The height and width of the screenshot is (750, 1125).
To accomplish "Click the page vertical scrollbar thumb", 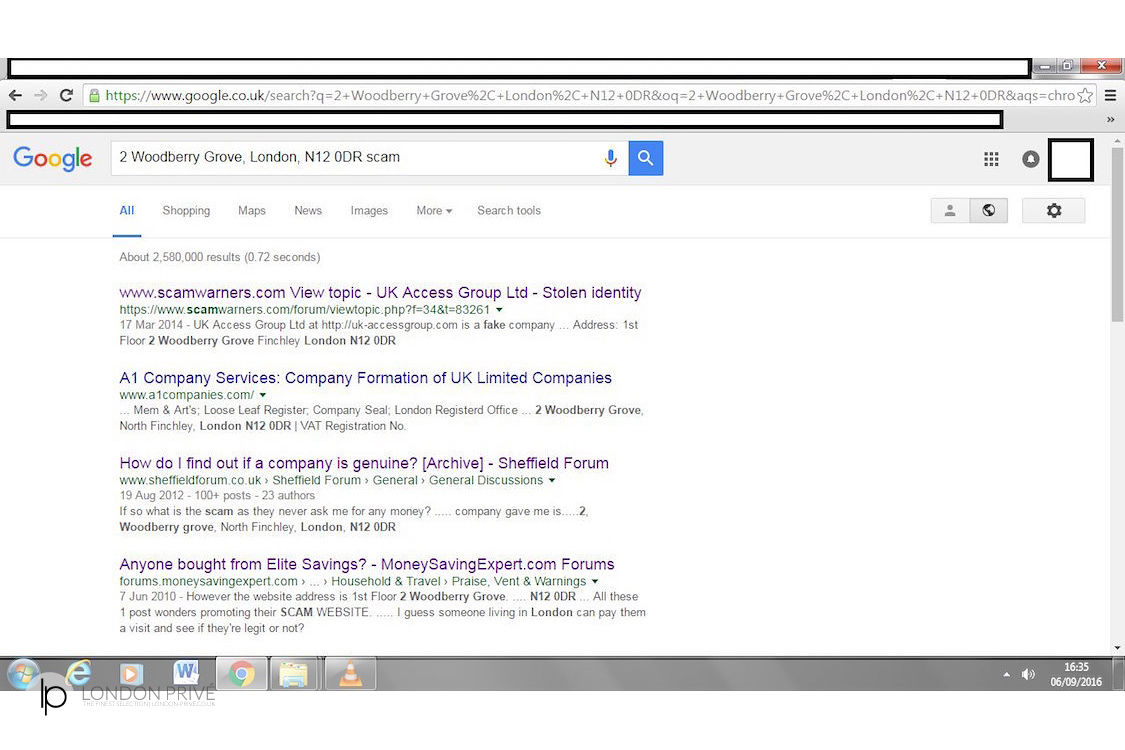I will pos(1117,235).
